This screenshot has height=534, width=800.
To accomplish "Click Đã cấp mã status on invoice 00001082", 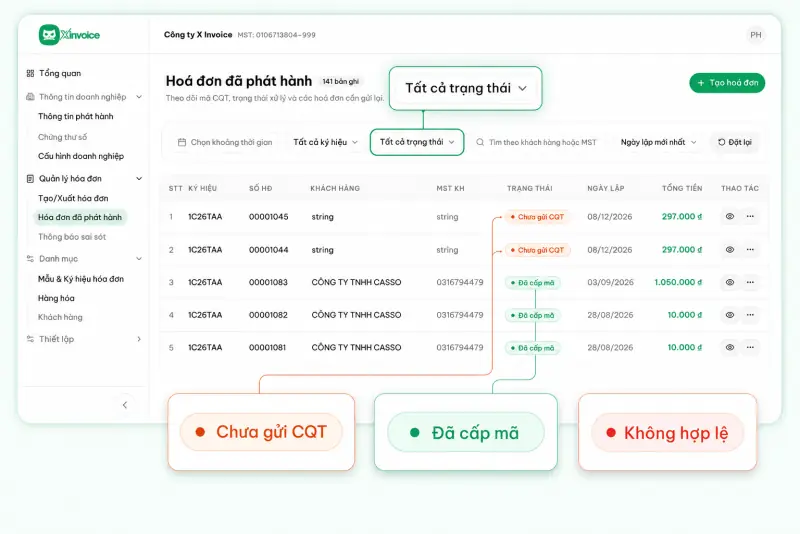I will [x=532, y=315].
